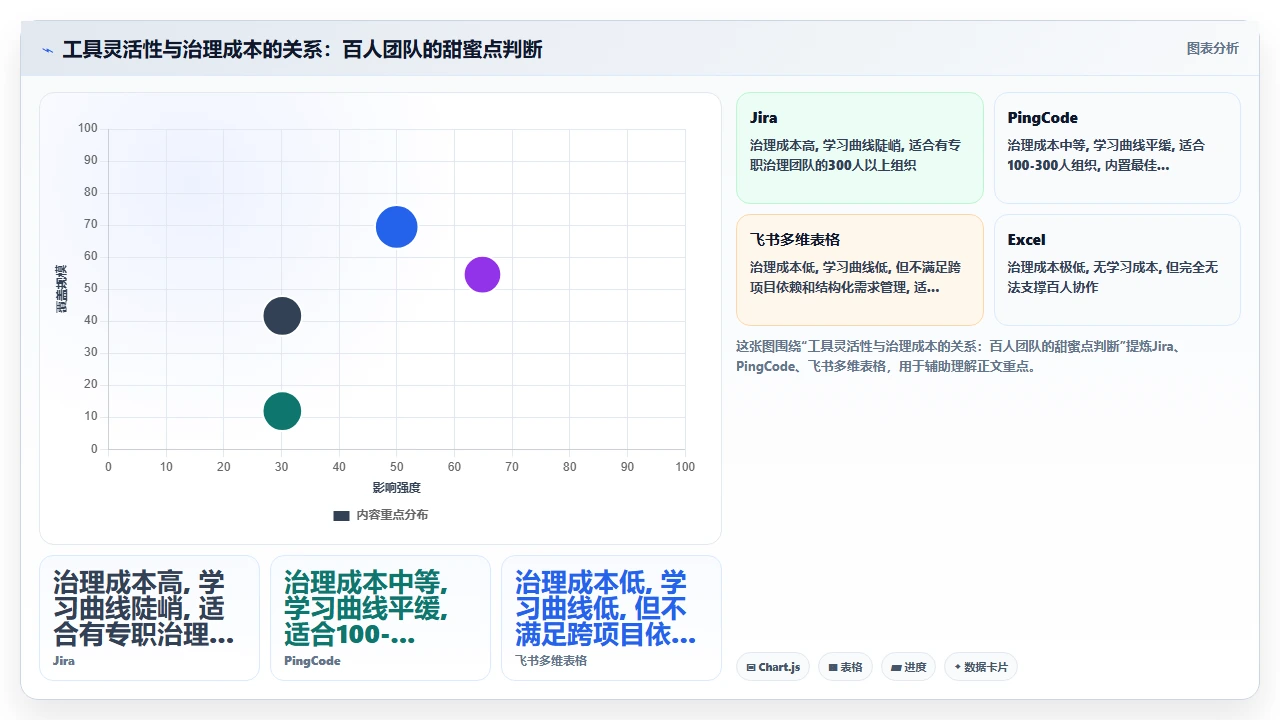Image resolution: width=1280 pixels, height=720 pixels.
Task: Open the 飞书多维表格 info card
Action: [860, 270]
